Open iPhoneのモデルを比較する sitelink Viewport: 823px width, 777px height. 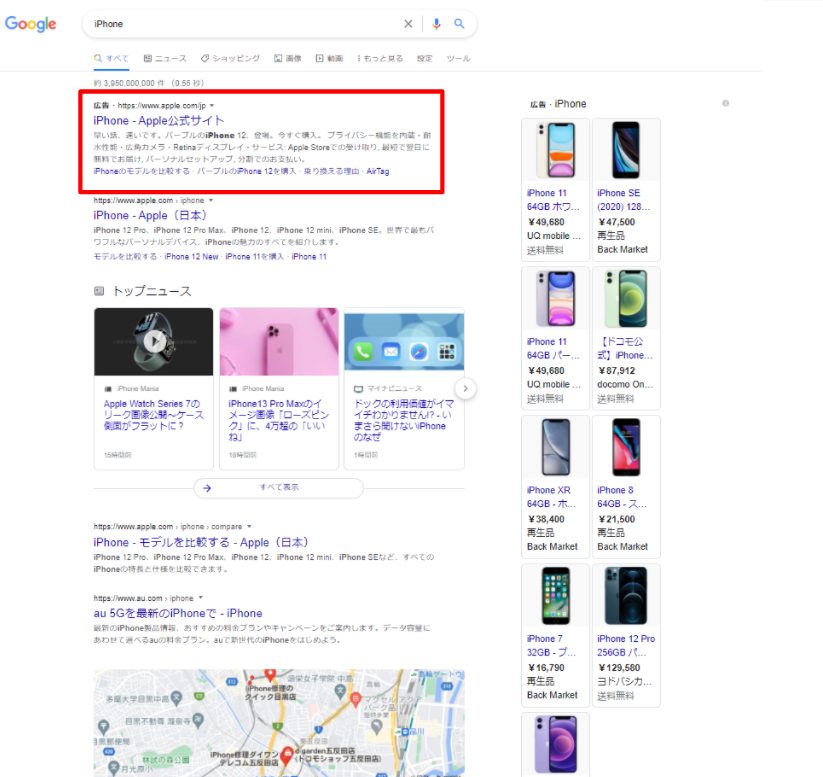142,171
